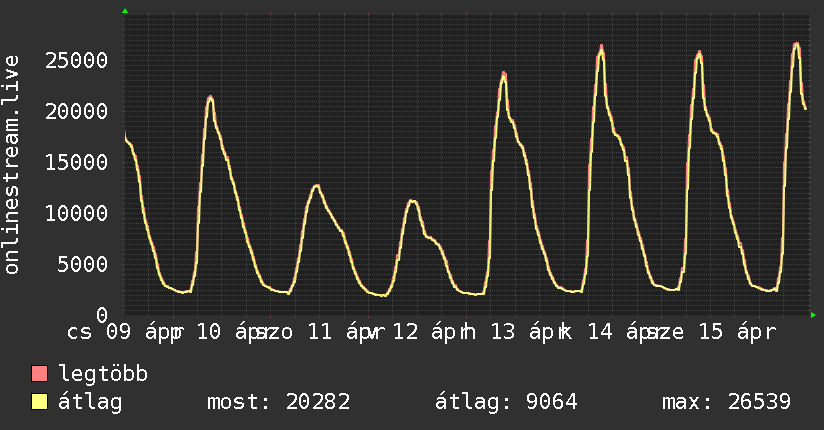Click the legtöbb legend label

[x=103, y=374]
